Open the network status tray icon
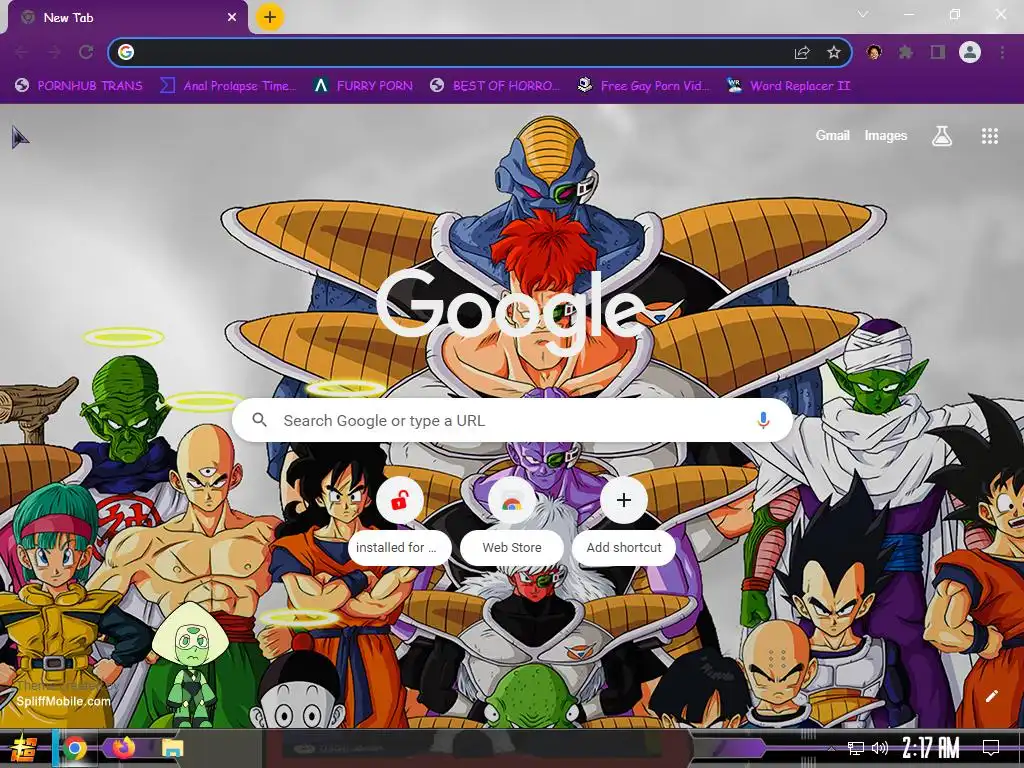This screenshot has width=1024, height=768. [856, 748]
